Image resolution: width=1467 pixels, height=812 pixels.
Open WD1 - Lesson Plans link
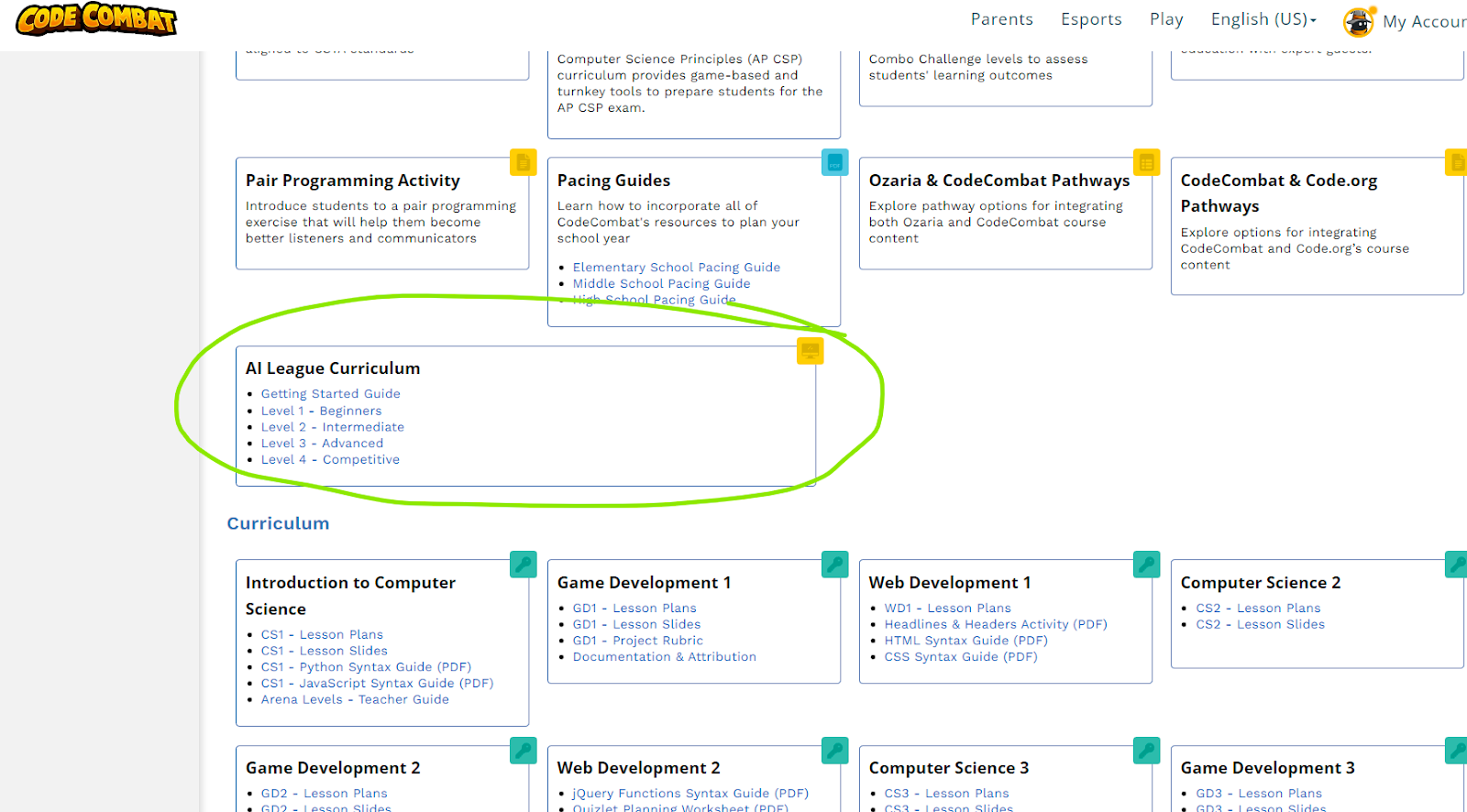[x=947, y=609]
